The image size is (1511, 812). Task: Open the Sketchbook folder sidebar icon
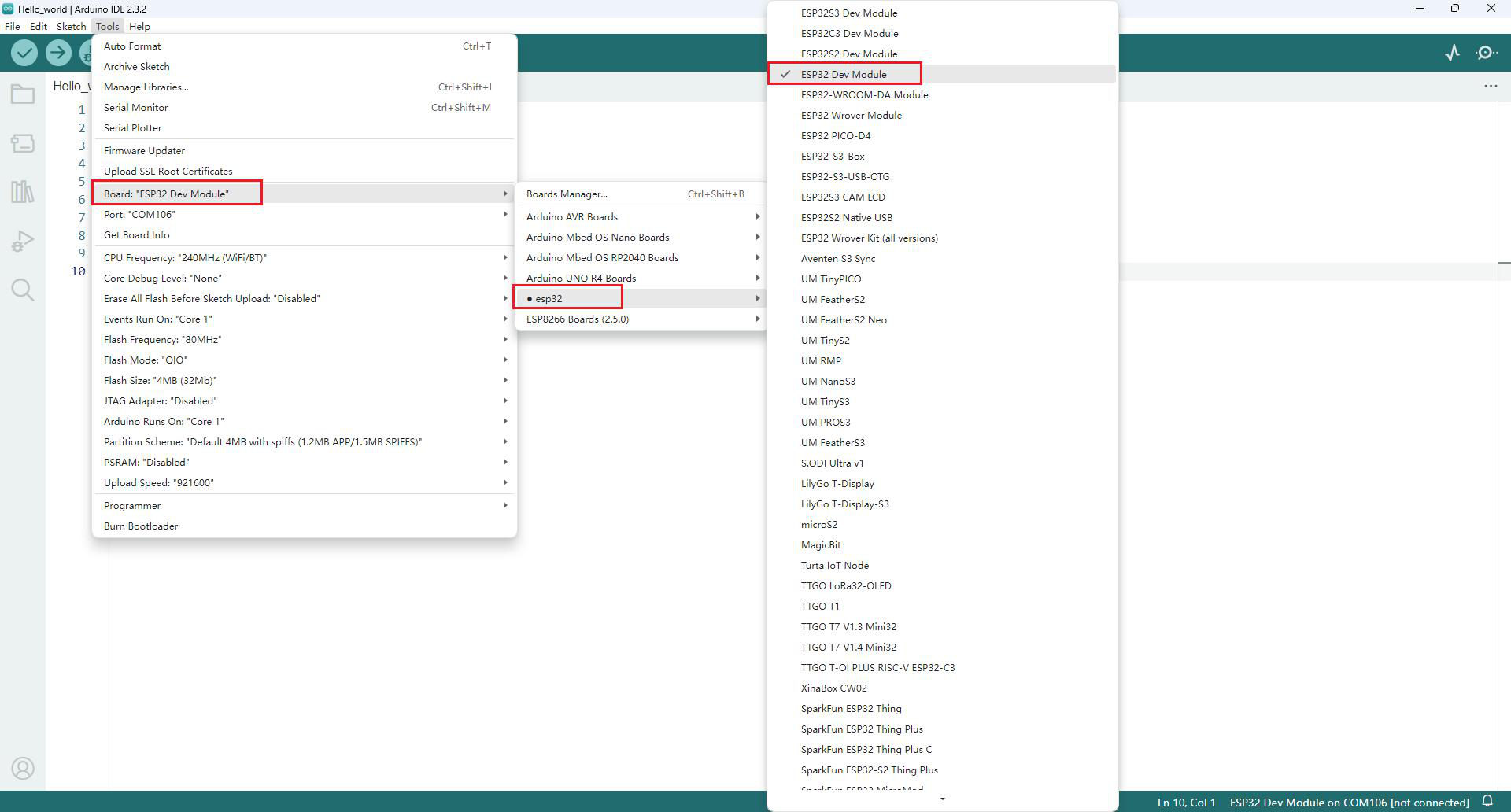23,94
